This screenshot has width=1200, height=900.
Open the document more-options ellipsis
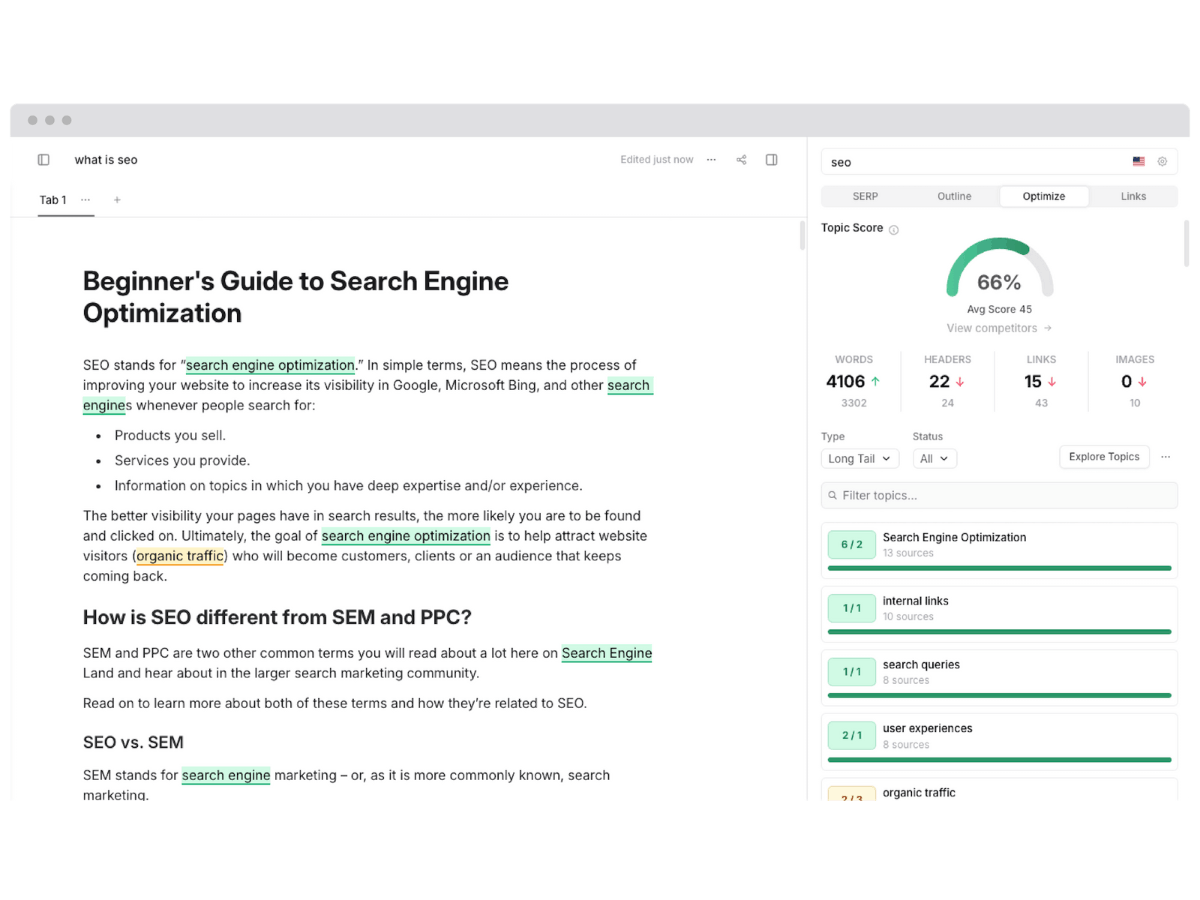pos(711,159)
